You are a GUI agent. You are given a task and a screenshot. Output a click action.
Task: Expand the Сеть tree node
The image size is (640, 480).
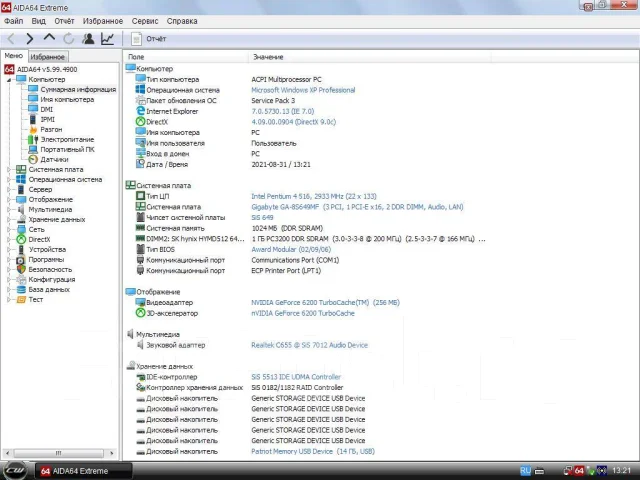click(9, 229)
